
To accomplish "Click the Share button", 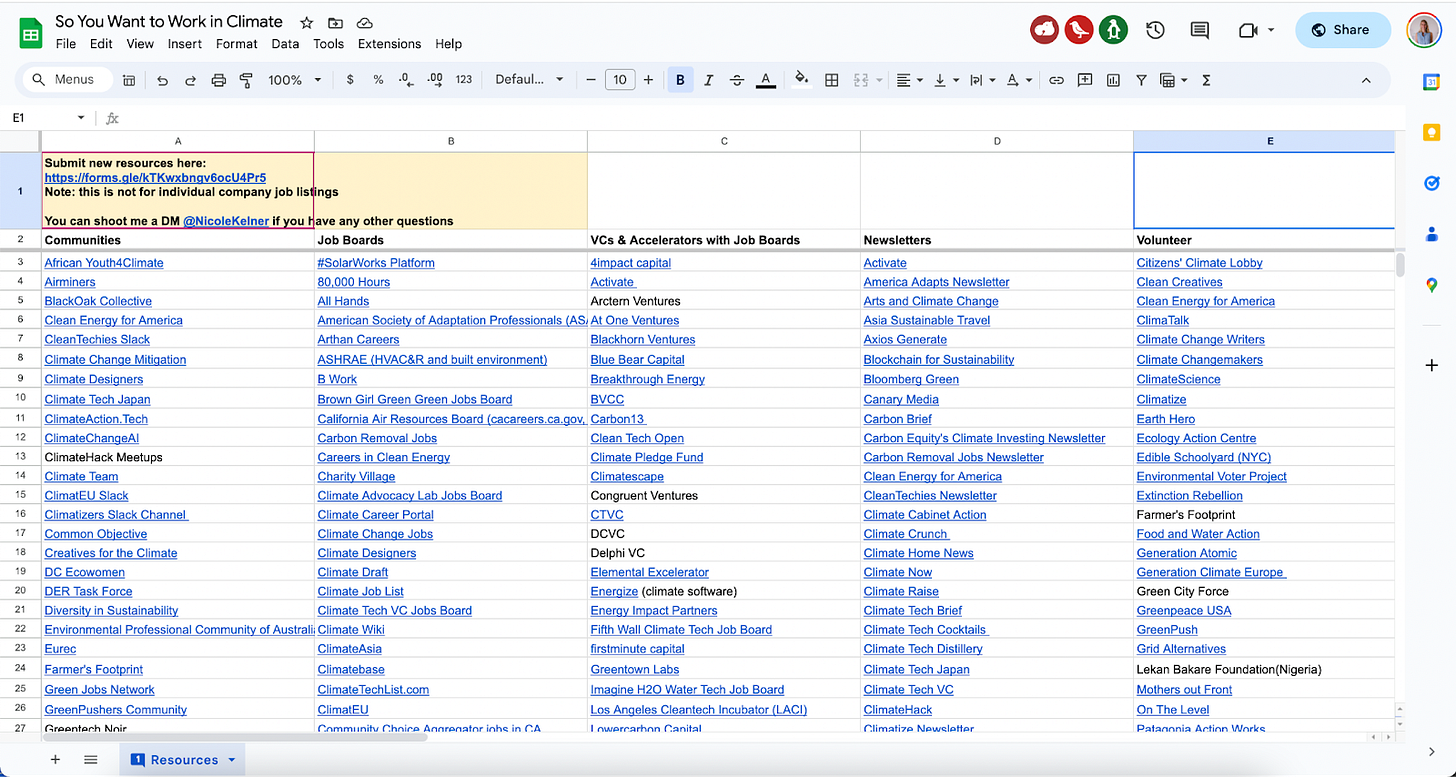I will coord(1343,30).
